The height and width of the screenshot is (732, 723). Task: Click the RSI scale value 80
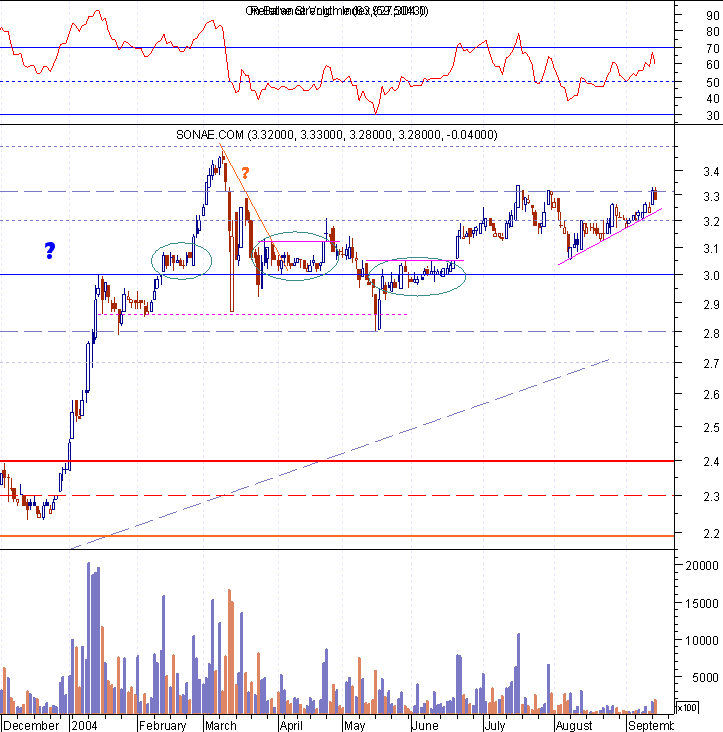coord(713,32)
